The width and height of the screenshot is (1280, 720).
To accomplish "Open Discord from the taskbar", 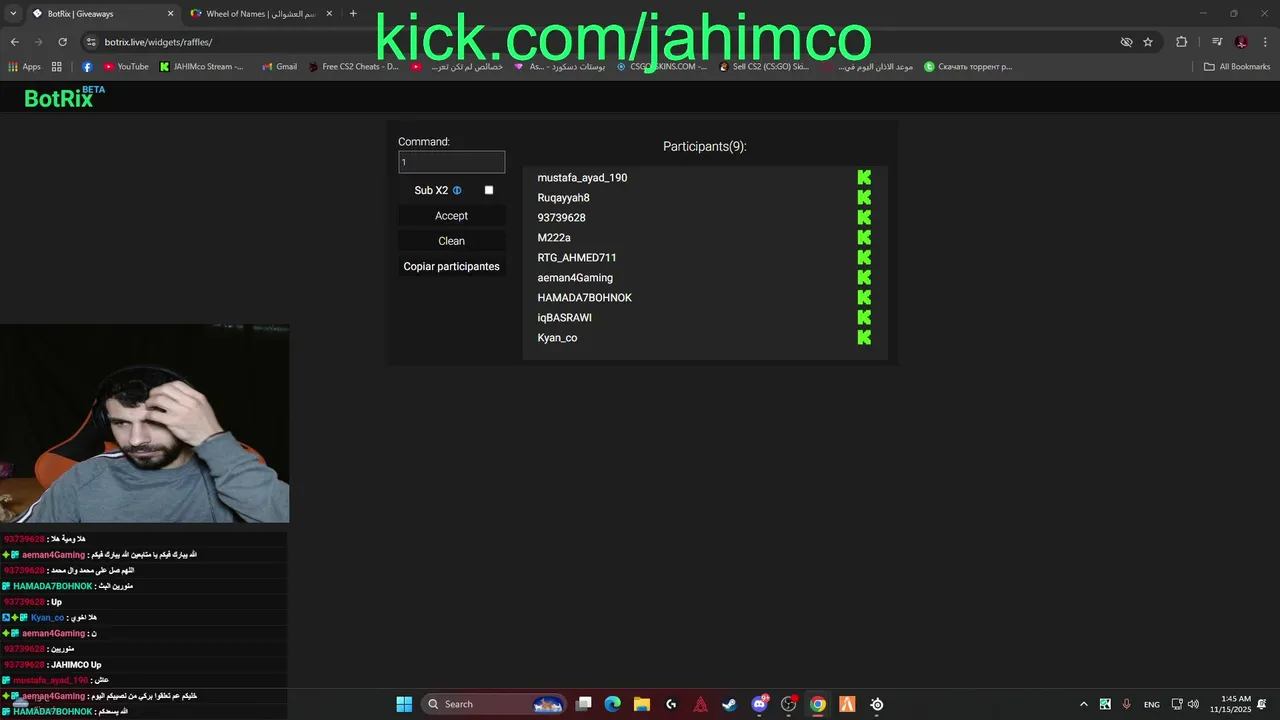I will click(760, 704).
